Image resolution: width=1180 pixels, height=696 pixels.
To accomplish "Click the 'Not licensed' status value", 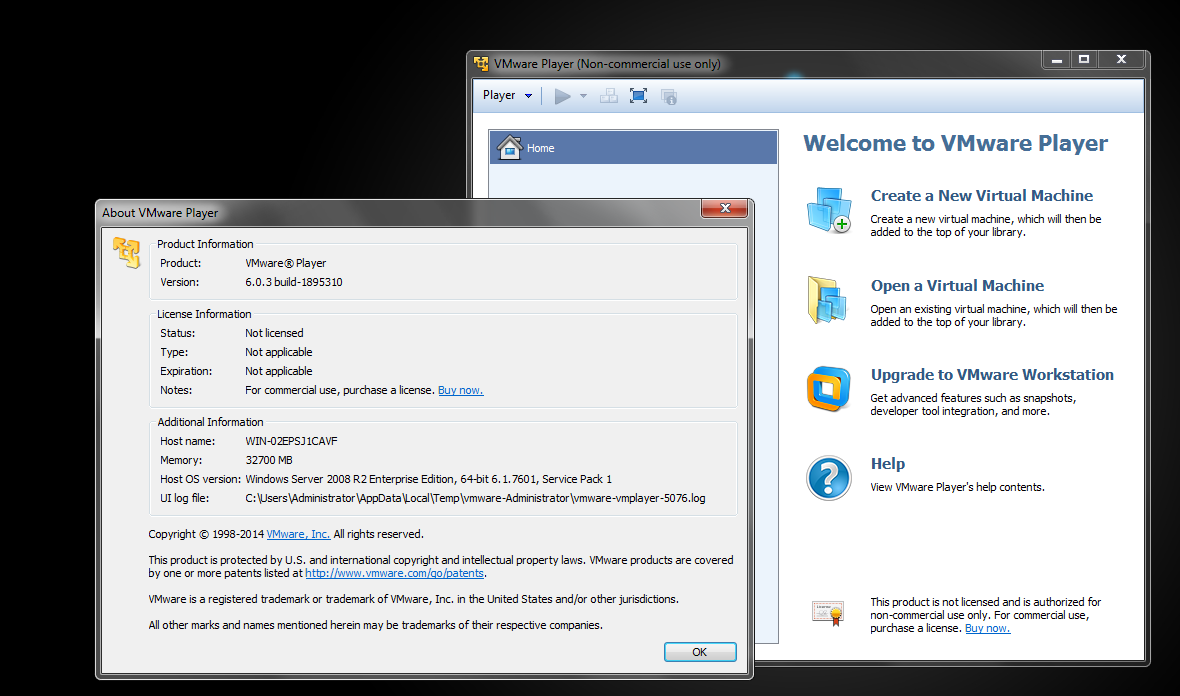I will click(x=274, y=333).
